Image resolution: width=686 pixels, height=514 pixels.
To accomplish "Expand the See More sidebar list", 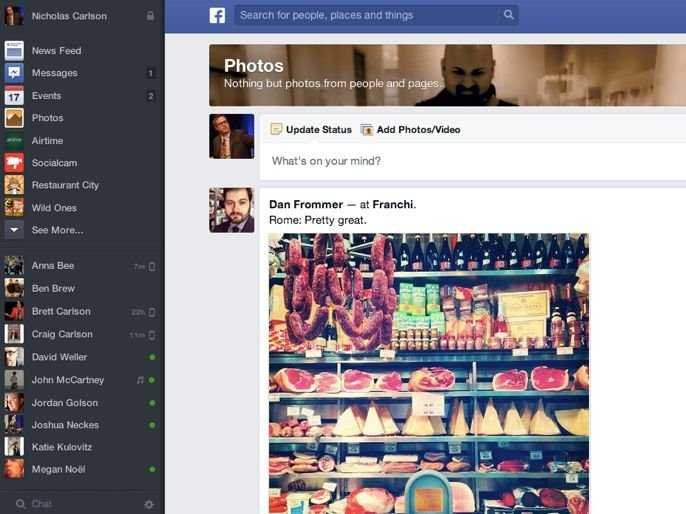I will coord(57,230).
